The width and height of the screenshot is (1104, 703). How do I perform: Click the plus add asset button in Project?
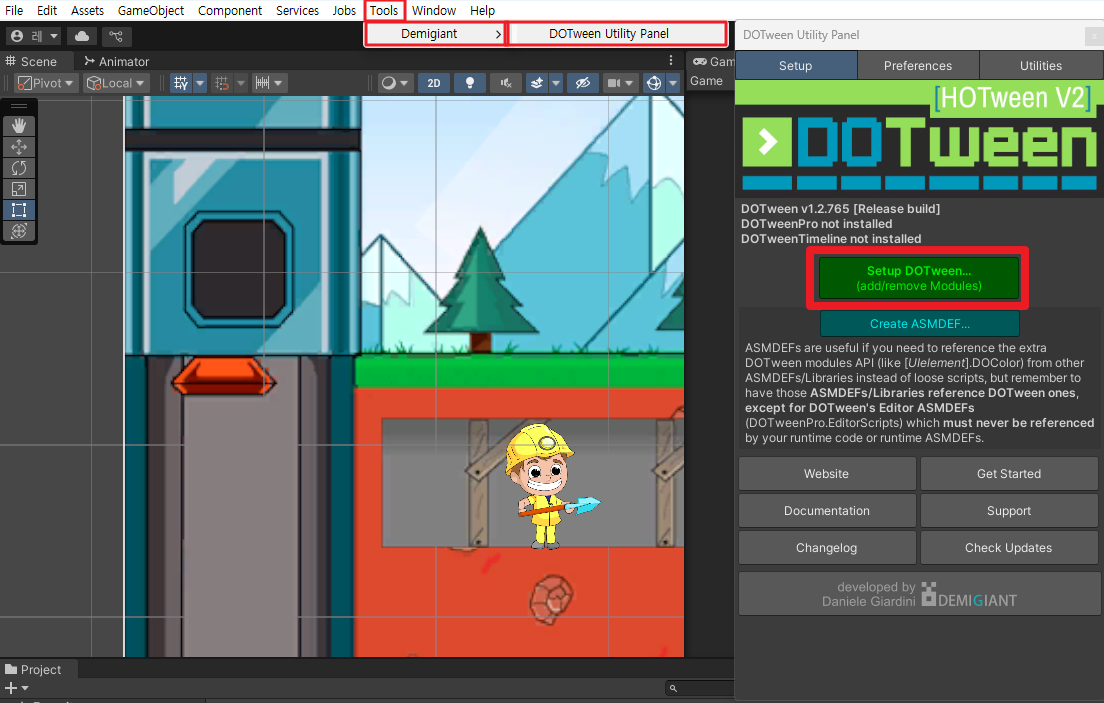(11, 688)
